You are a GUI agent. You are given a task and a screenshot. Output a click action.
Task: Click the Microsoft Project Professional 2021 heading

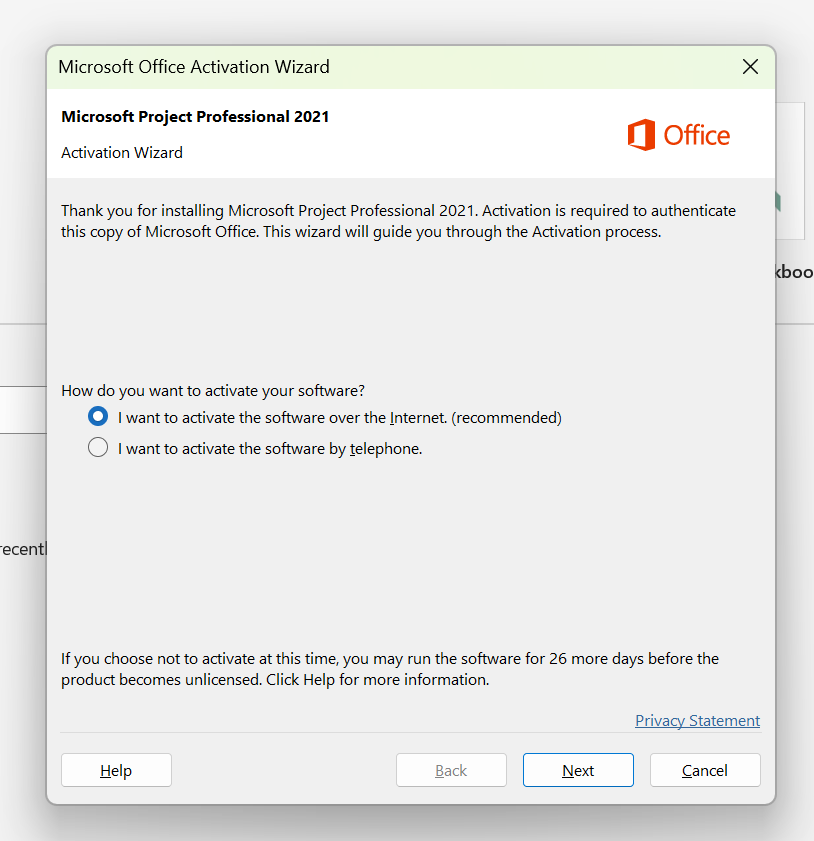(195, 116)
